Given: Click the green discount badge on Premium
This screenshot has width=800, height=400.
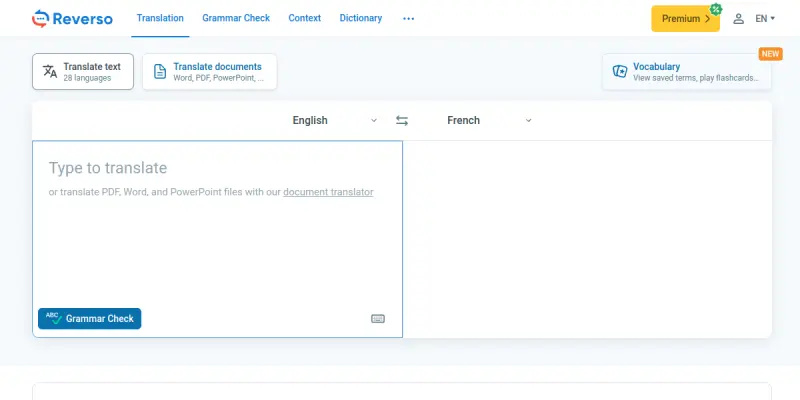Looking at the screenshot, I should point(716,9).
